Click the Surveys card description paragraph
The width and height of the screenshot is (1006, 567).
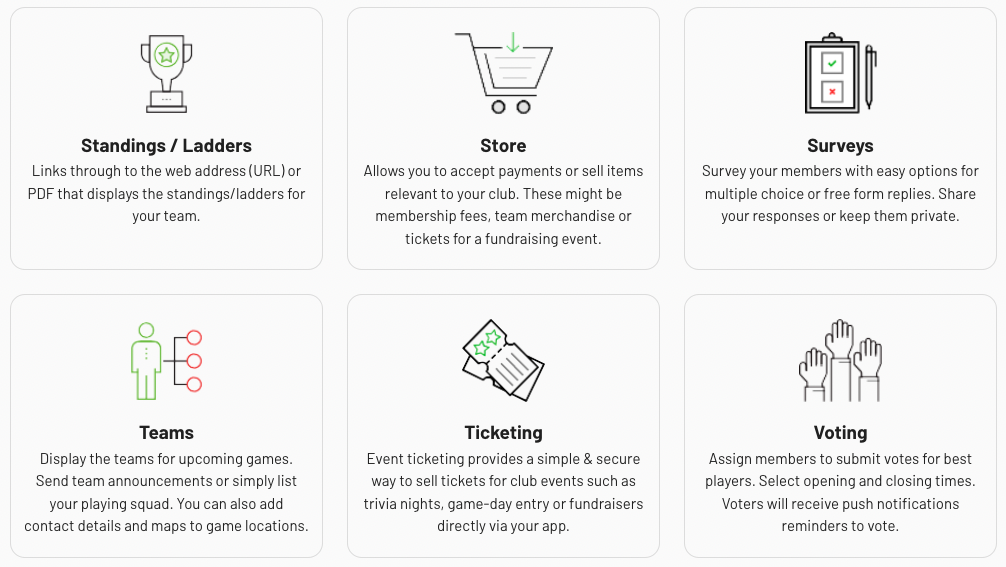click(x=840, y=194)
